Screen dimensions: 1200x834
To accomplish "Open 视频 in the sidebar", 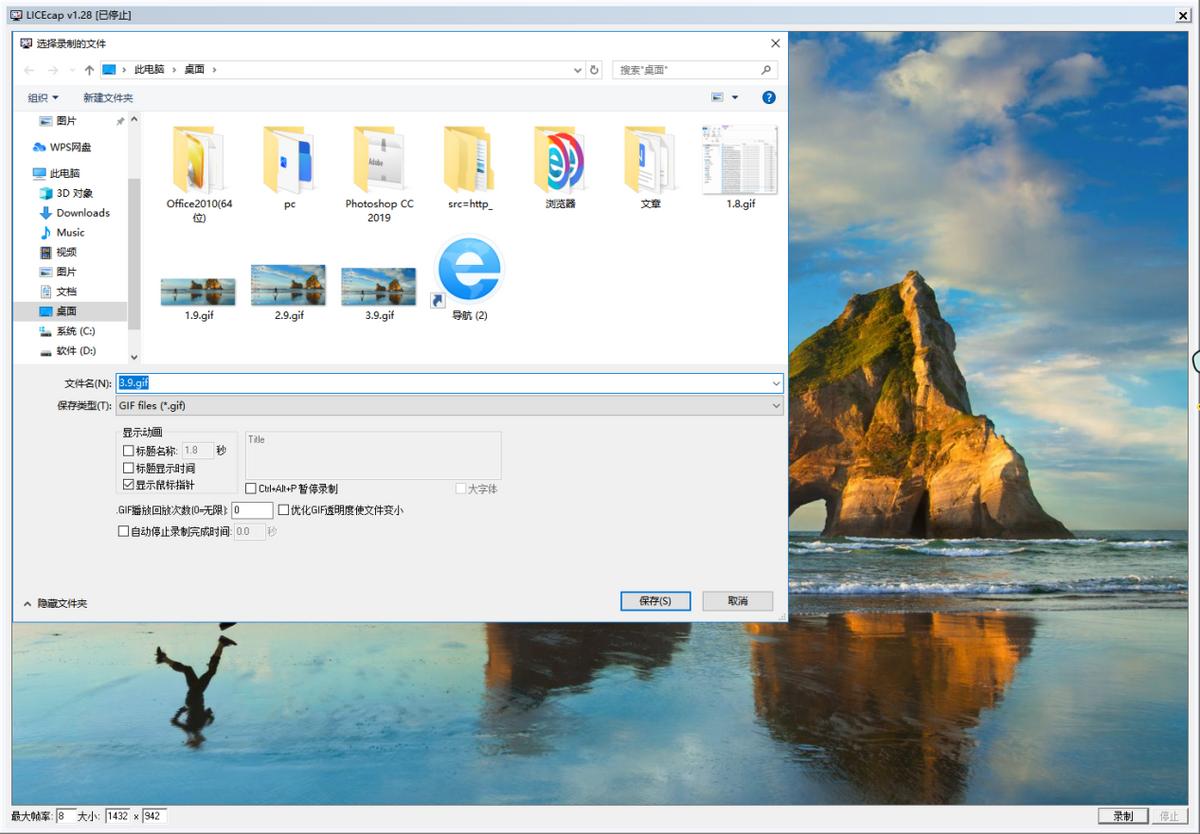I will click(66, 252).
